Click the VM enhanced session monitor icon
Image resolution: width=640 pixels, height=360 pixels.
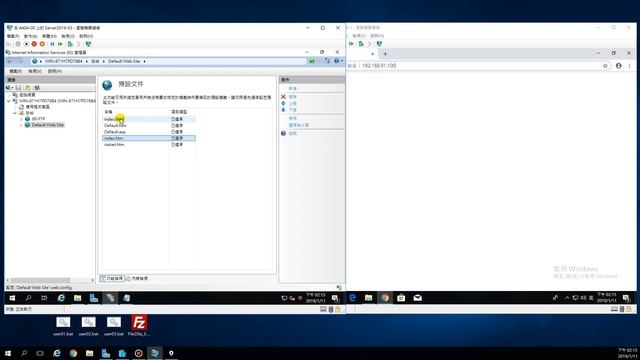point(88,44)
